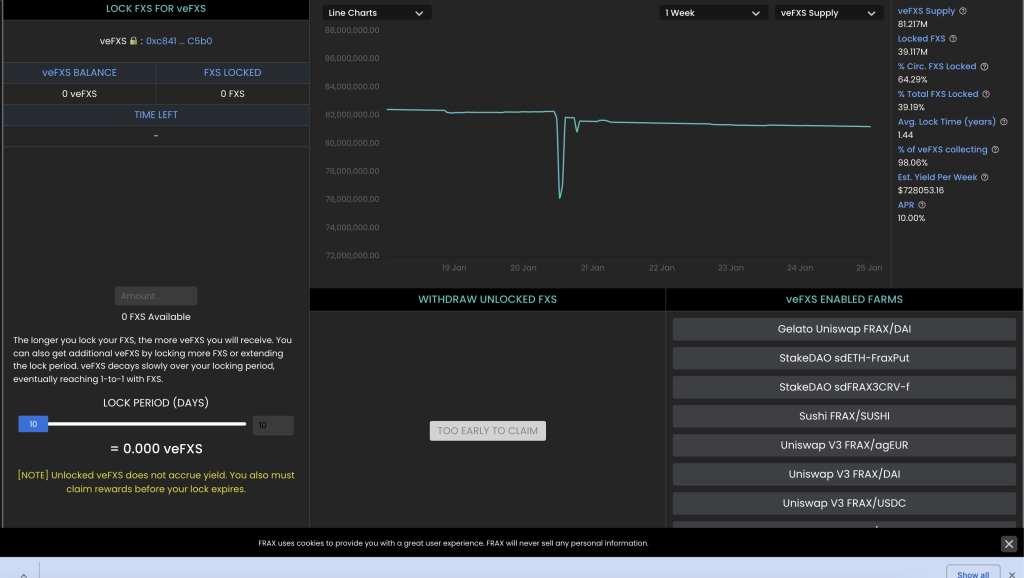Click the lock icon next to veFXS
The height and width of the screenshot is (578, 1024).
coord(133,40)
